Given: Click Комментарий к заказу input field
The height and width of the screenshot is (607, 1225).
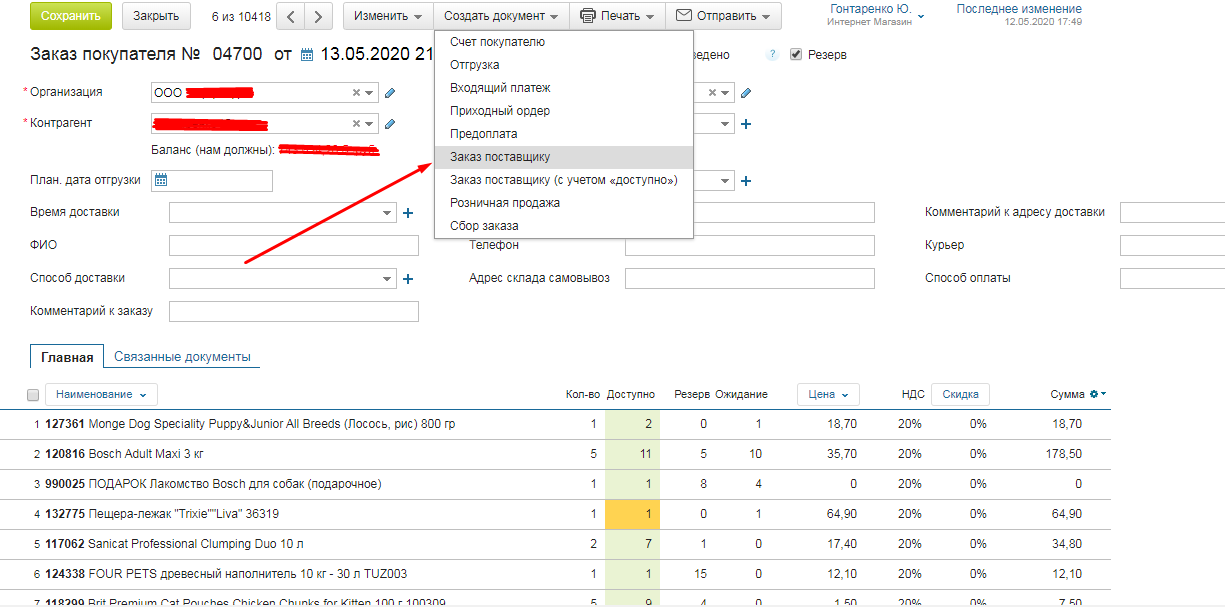Looking at the screenshot, I should 294,312.
